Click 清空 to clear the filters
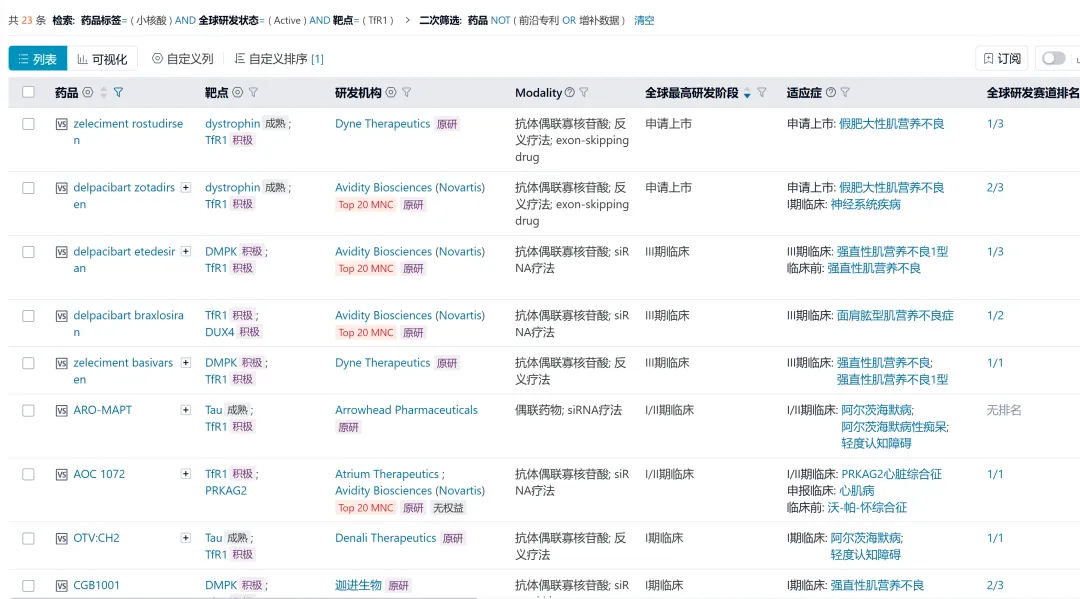The width and height of the screenshot is (1080, 599). coord(644,20)
